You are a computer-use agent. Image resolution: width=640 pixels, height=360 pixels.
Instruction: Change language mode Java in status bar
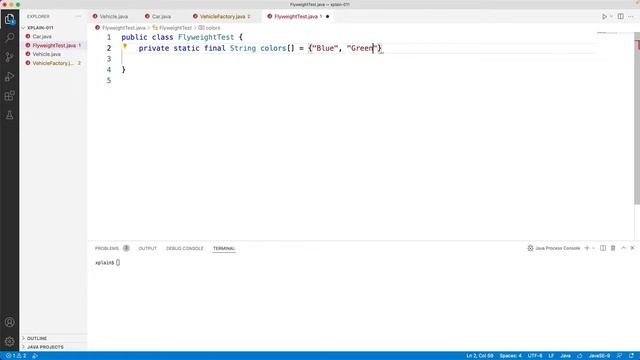(x=565, y=356)
